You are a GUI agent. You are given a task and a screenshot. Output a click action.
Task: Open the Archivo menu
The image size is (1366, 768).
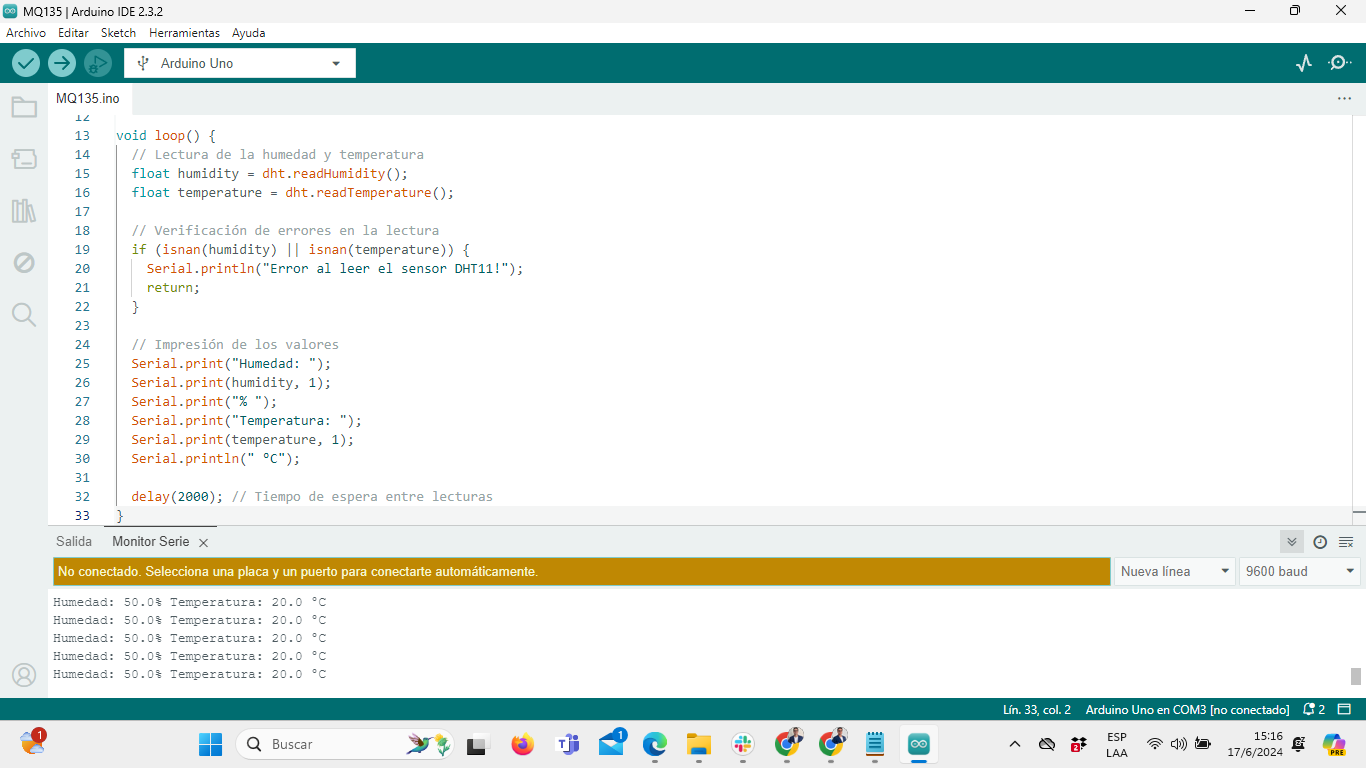pos(26,33)
